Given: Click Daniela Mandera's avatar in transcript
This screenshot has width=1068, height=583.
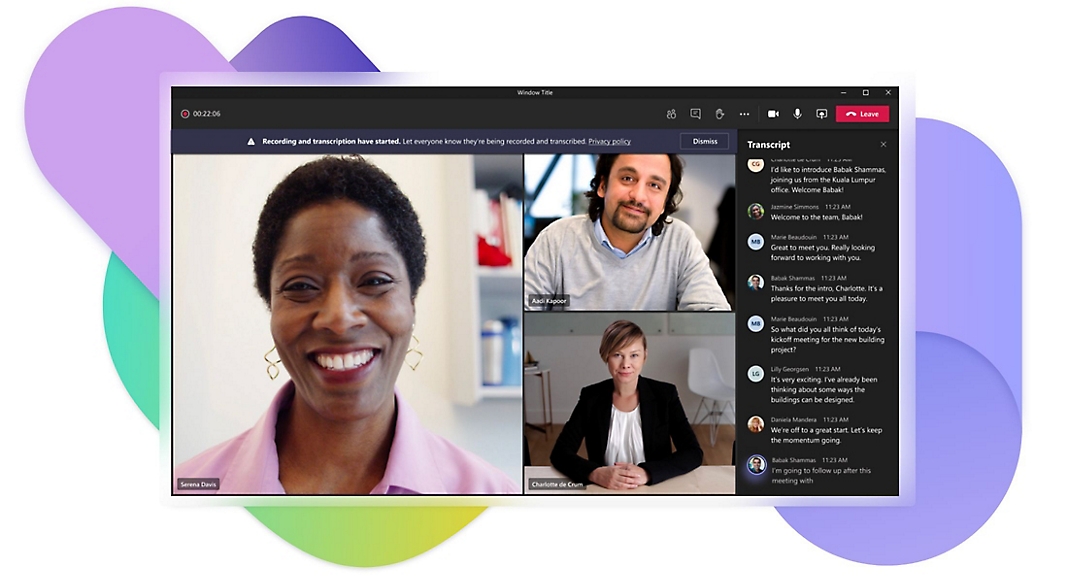Looking at the screenshot, I should pos(756,424).
